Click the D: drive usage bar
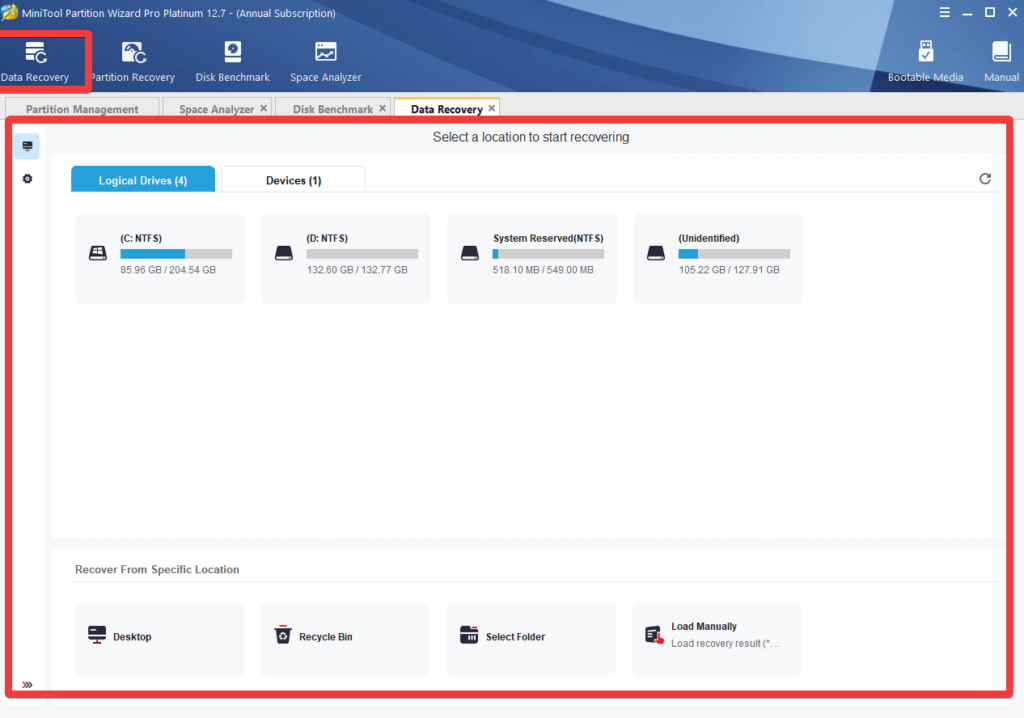 point(362,253)
